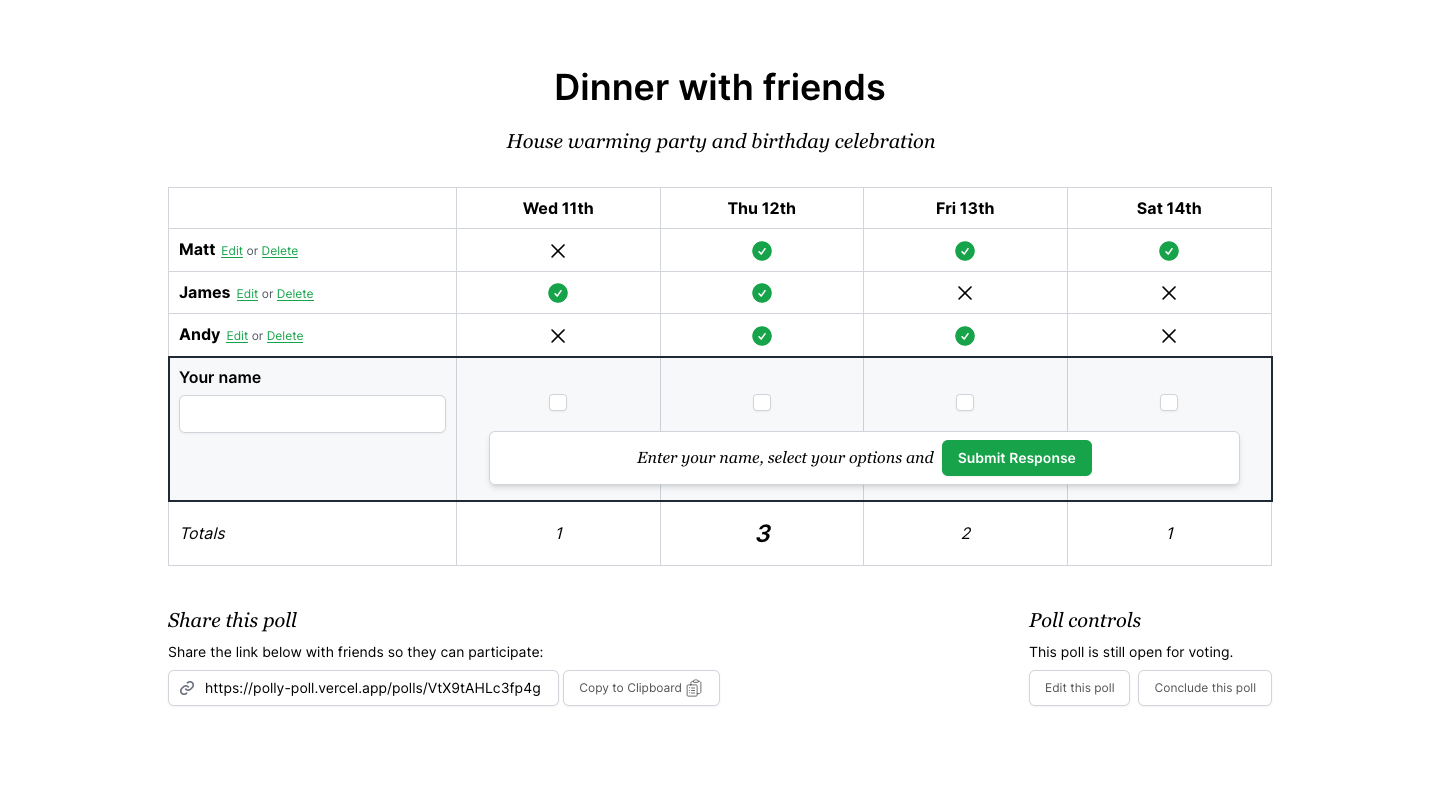The width and height of the screenshot is (1440, 790).
Task: Click James's green checkmark under Wed 11th
Action: click(x=558, y=293)
